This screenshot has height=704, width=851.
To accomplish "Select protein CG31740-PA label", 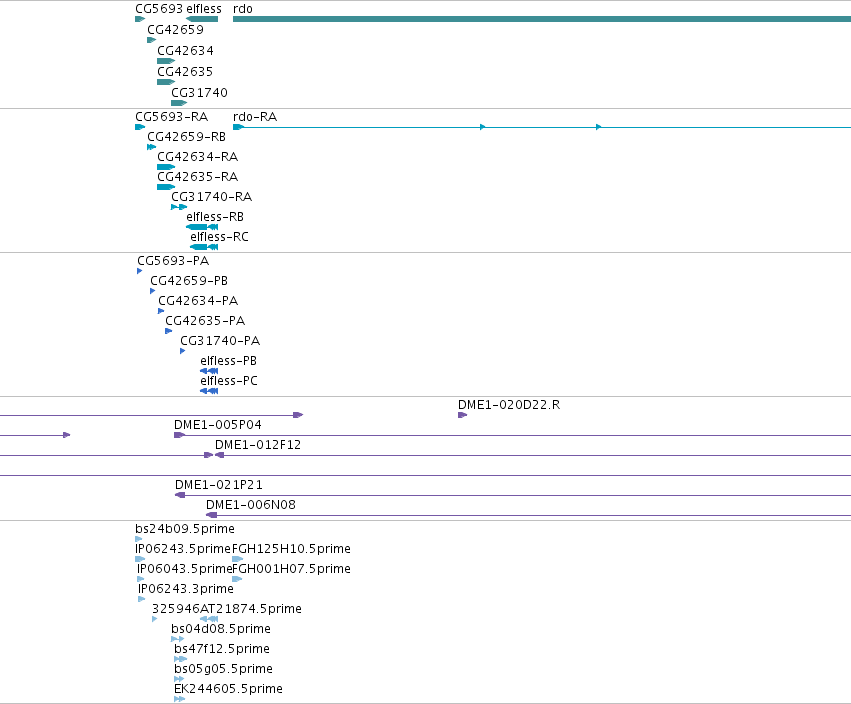I will point(220,341).
